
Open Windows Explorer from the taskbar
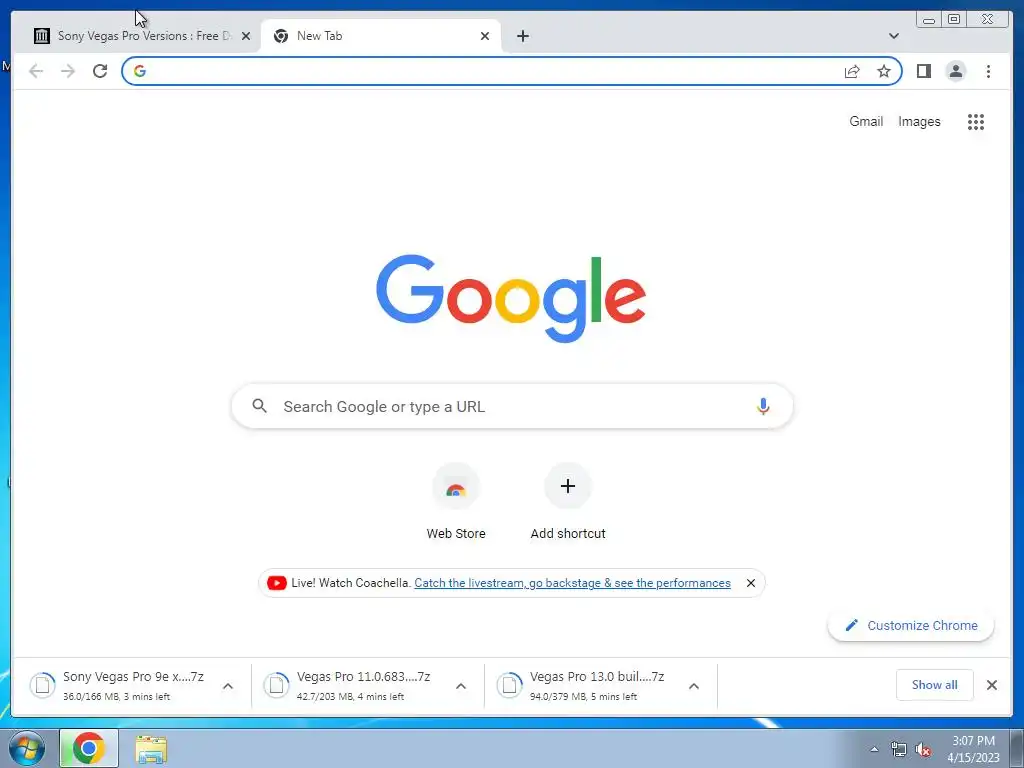(x=151, y=749)
